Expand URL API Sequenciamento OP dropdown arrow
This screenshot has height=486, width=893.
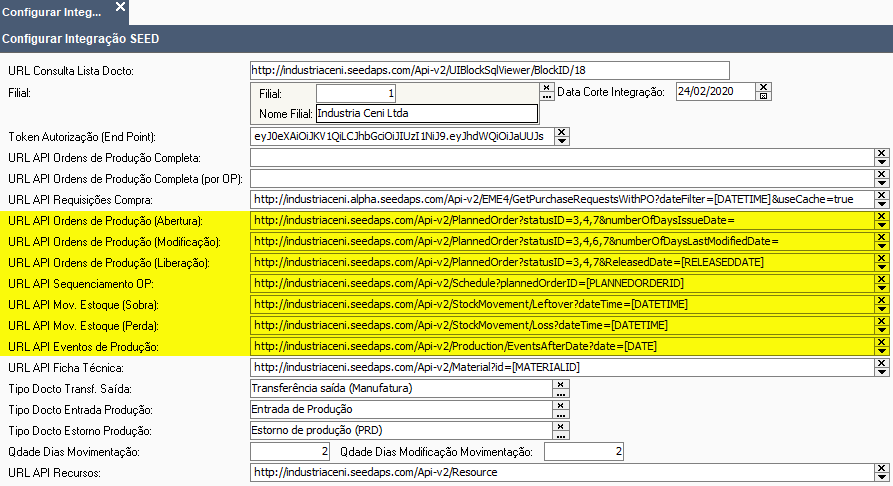click(x=882, y=288)
